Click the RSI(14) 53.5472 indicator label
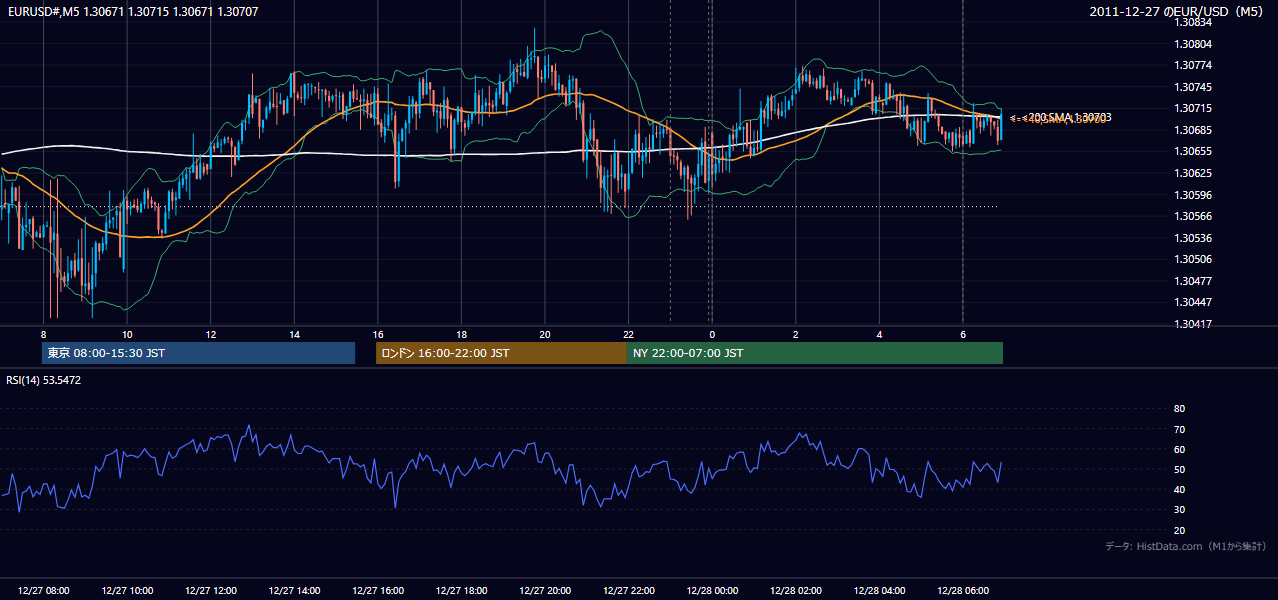This screenshot has width=1278, height=600. (x=44, y=380)
